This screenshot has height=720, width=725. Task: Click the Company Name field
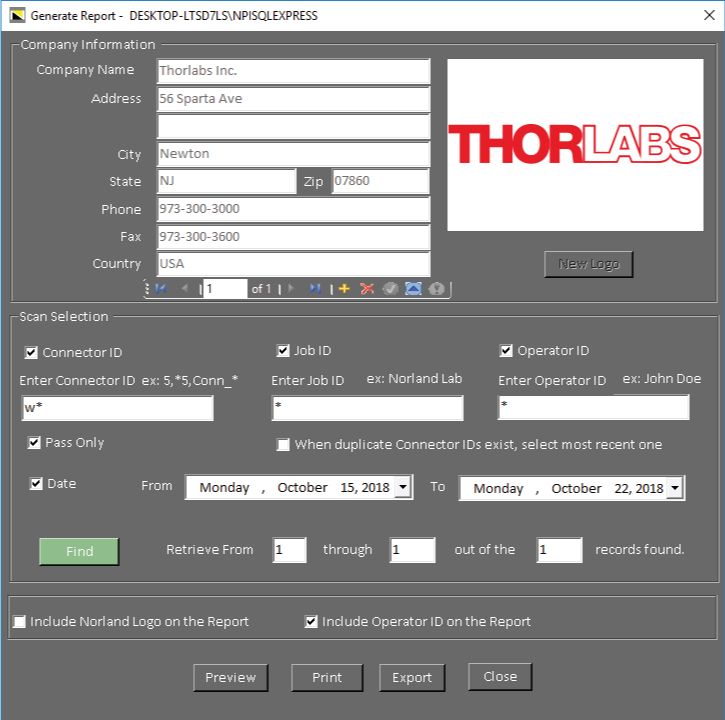coord(294,71)
